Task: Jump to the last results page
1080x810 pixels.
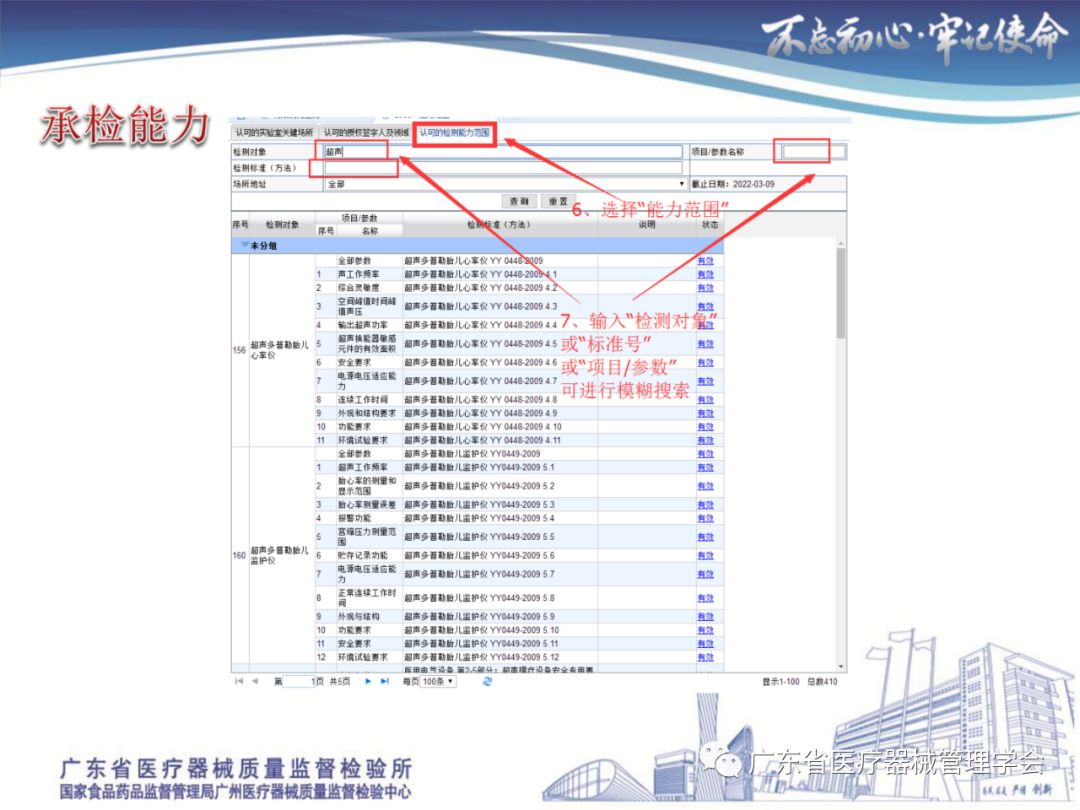Action: pos(385,681)
